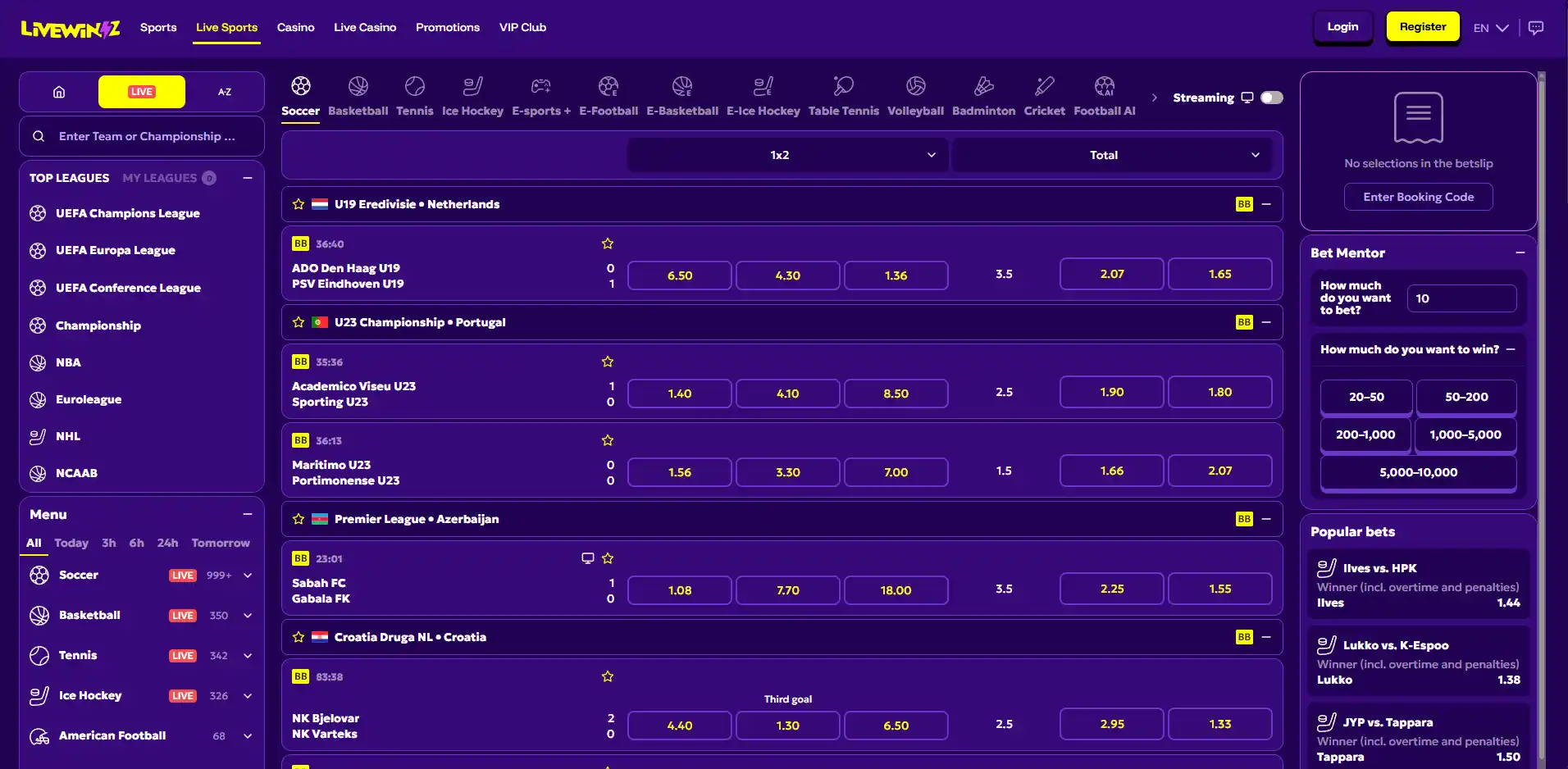
Task: Open BB bet builder for Maritimo U23 match
Action: [300, 440]
